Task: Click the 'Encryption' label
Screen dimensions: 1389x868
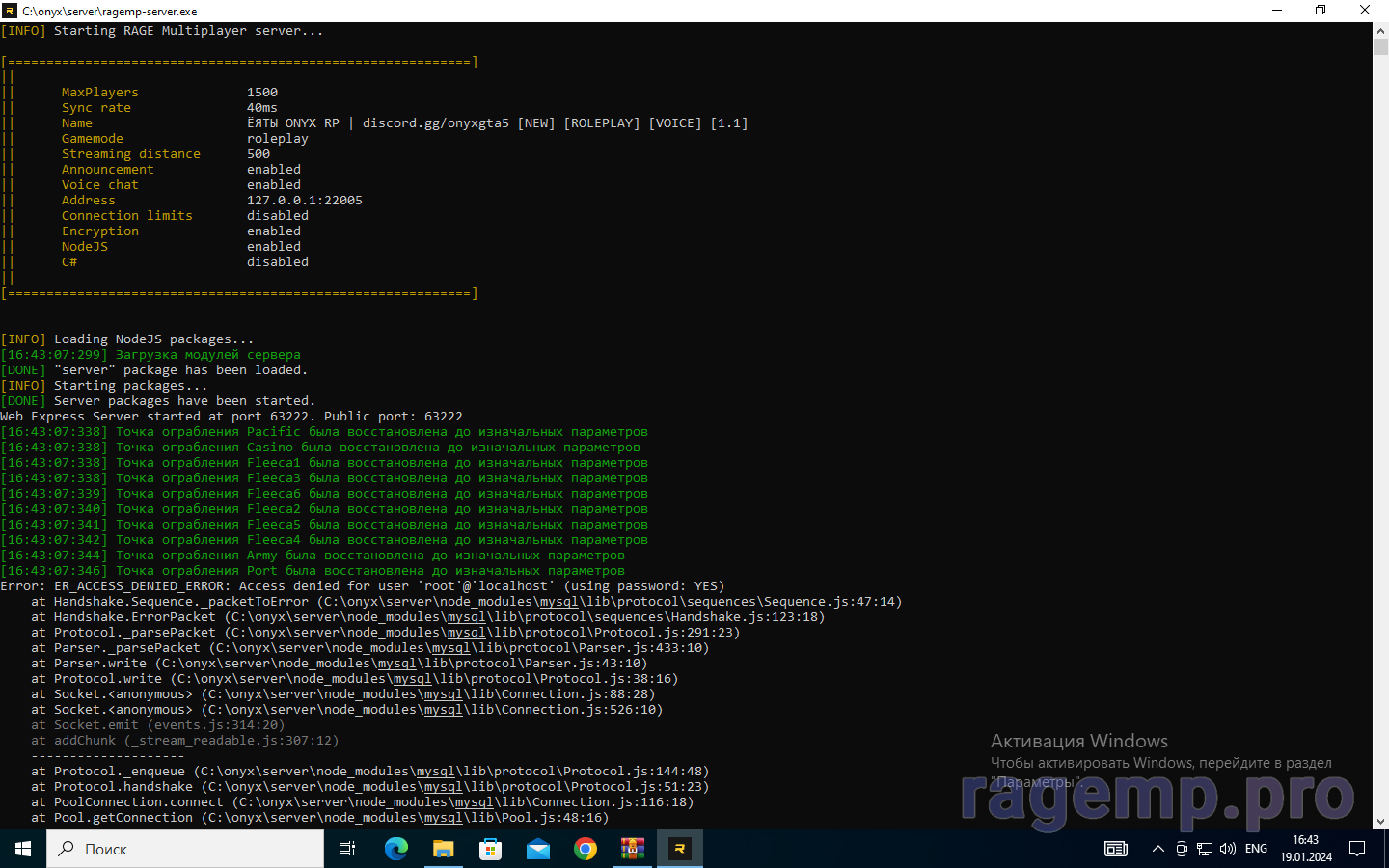Action: click(100, 231)
